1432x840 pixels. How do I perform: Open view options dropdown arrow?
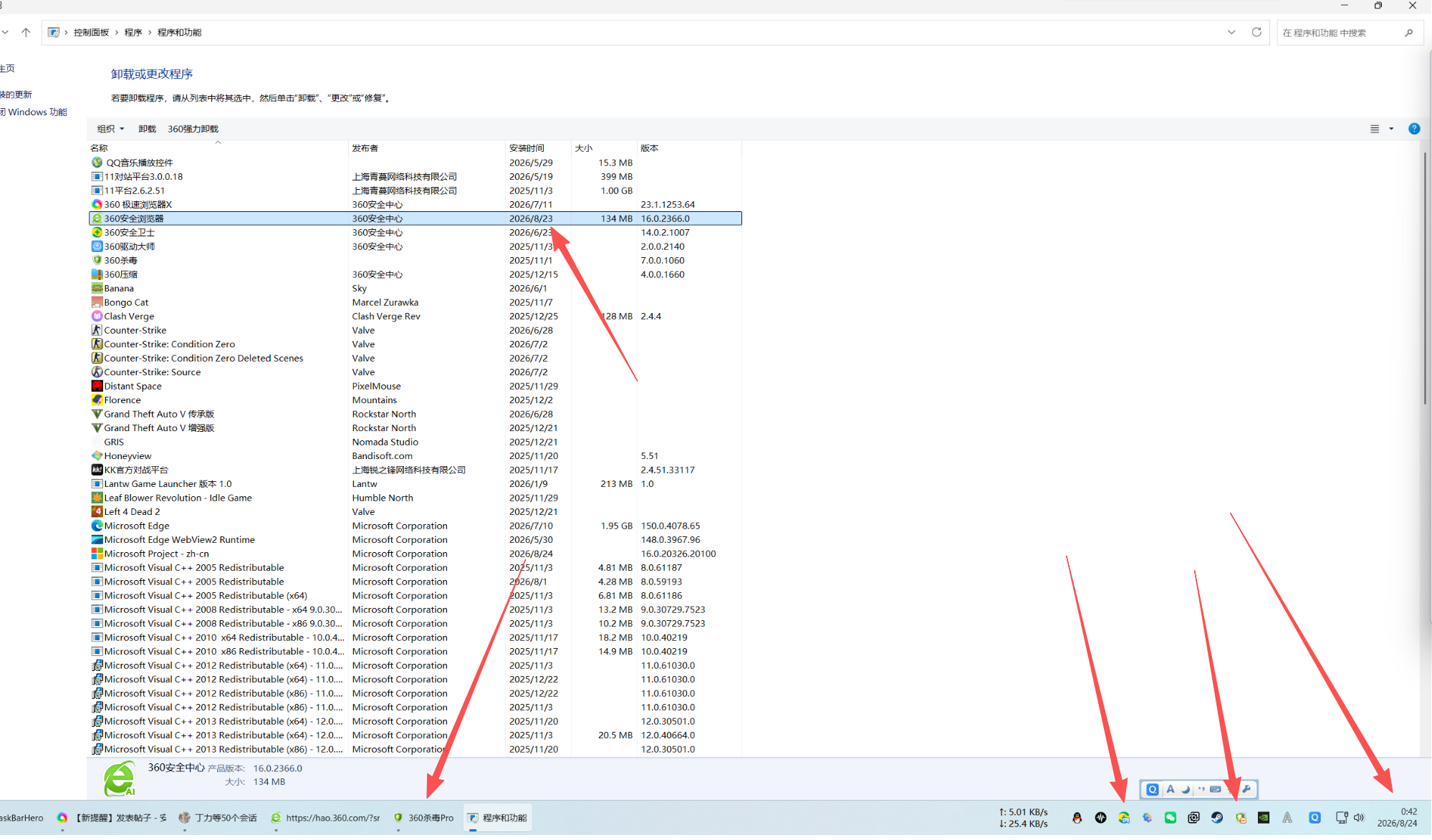(x=1391, y=130)
